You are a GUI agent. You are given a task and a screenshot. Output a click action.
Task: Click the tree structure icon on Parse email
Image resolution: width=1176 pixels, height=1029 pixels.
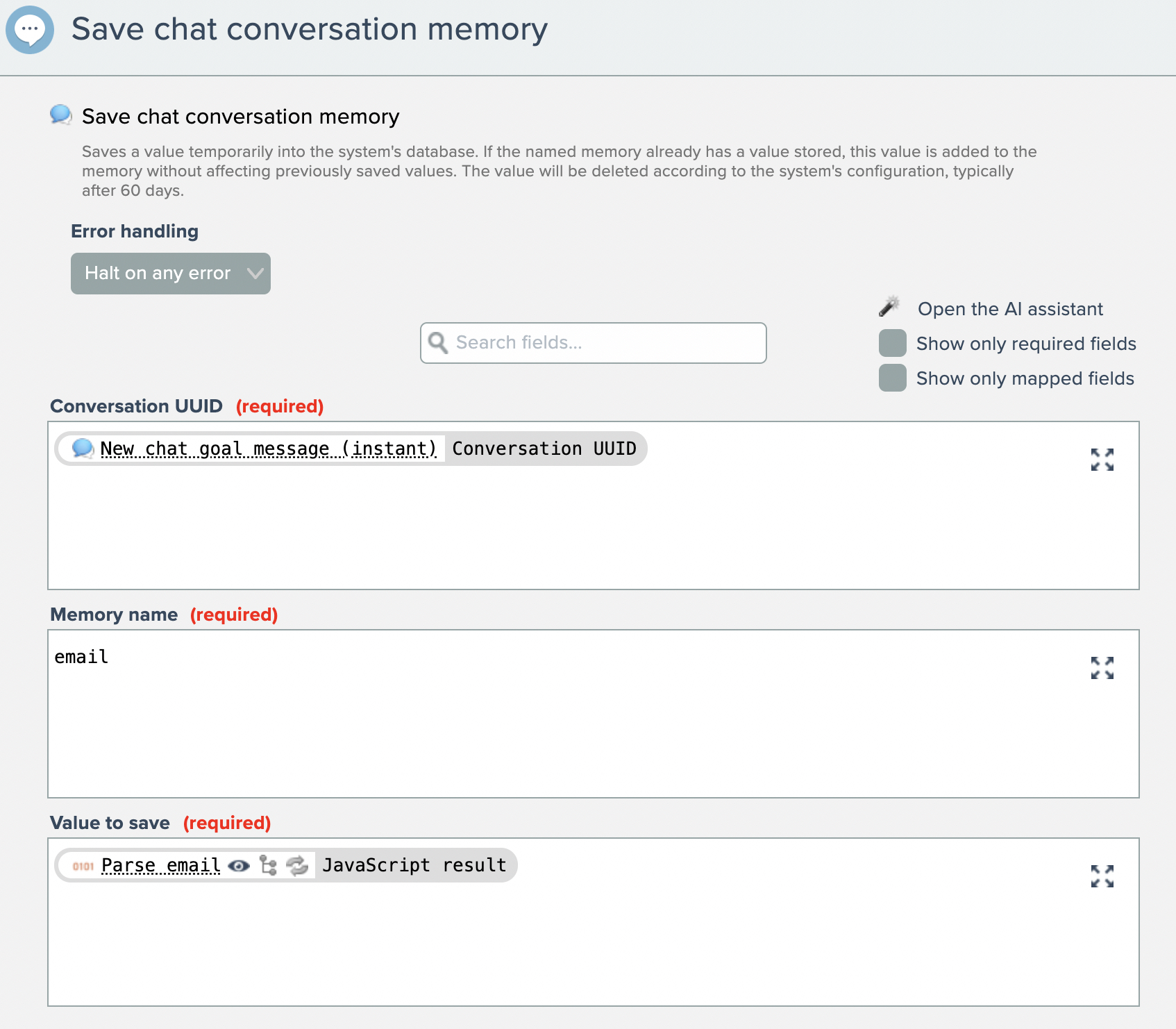[268, 866]
